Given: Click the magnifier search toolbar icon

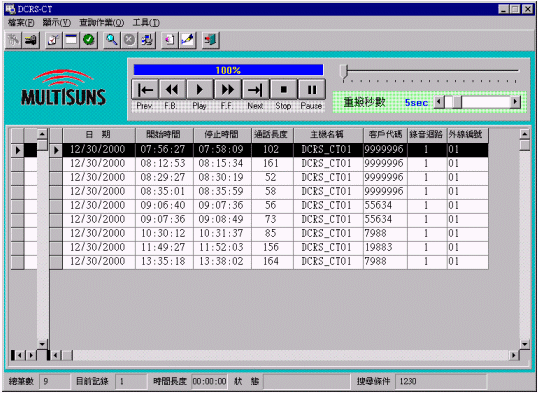Looking at the screenshot, I should [x=111, y=40].
